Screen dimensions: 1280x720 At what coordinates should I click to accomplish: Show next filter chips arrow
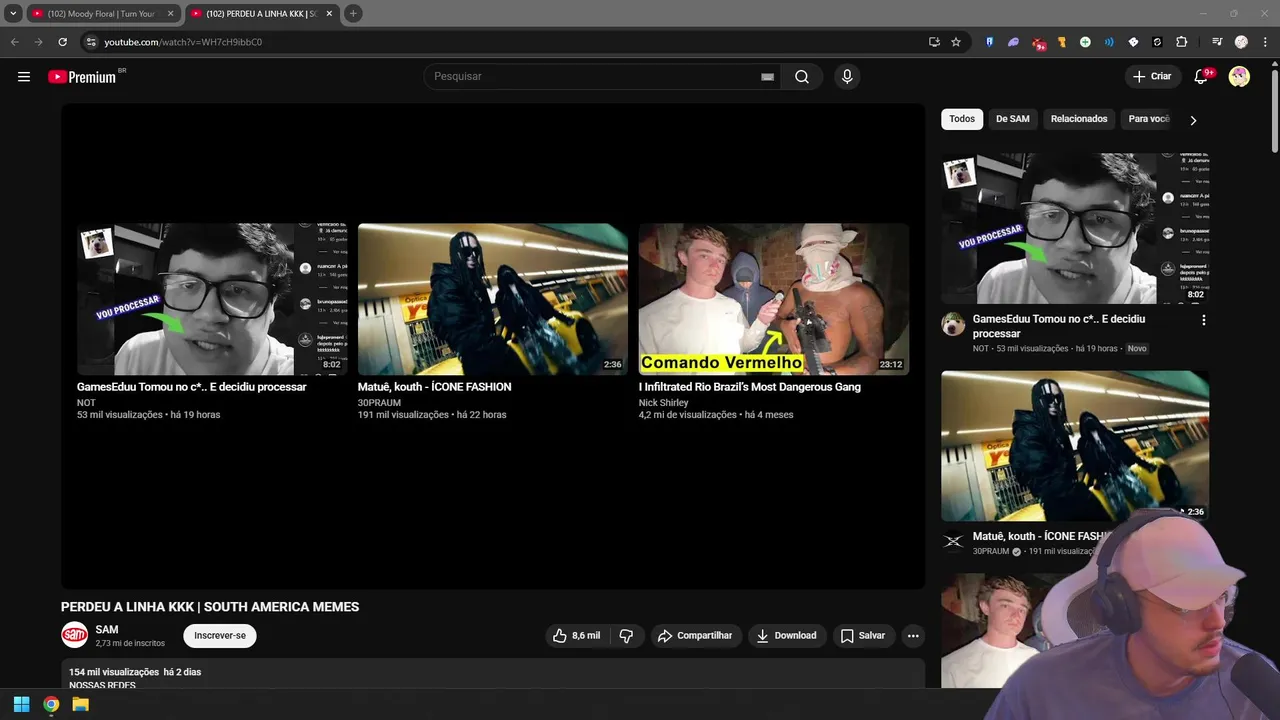[x=1193, y=120]
